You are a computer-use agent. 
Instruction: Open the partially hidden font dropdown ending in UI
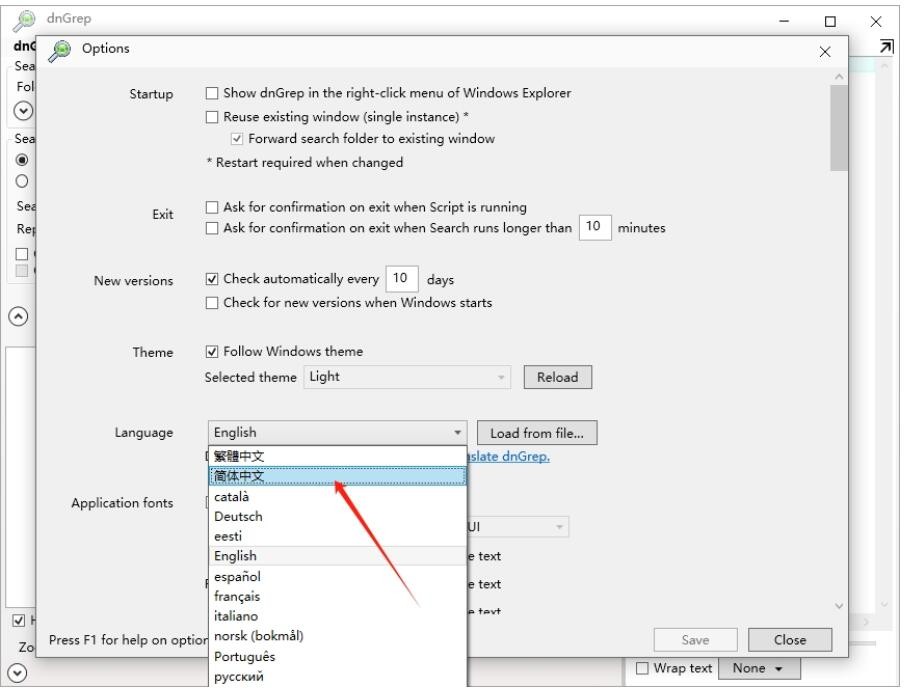[517, 527]
